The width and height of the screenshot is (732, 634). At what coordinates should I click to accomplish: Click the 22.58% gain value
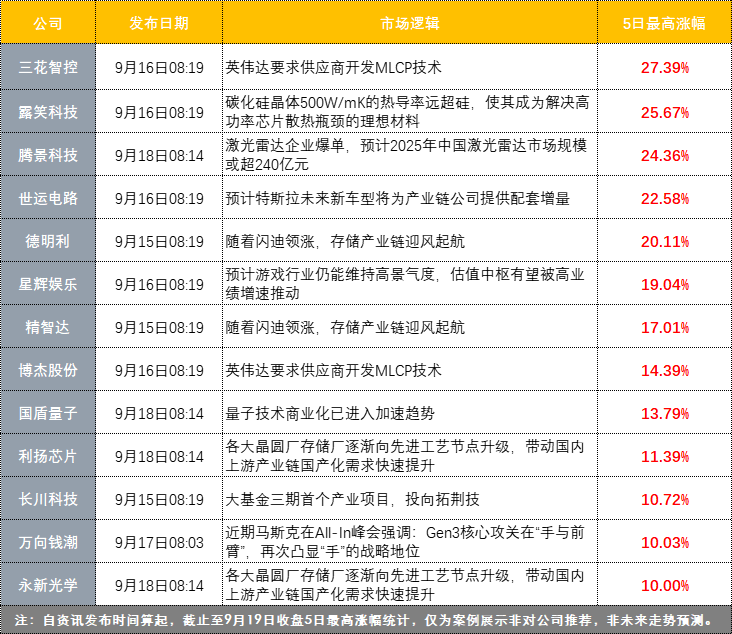(665, 198)
